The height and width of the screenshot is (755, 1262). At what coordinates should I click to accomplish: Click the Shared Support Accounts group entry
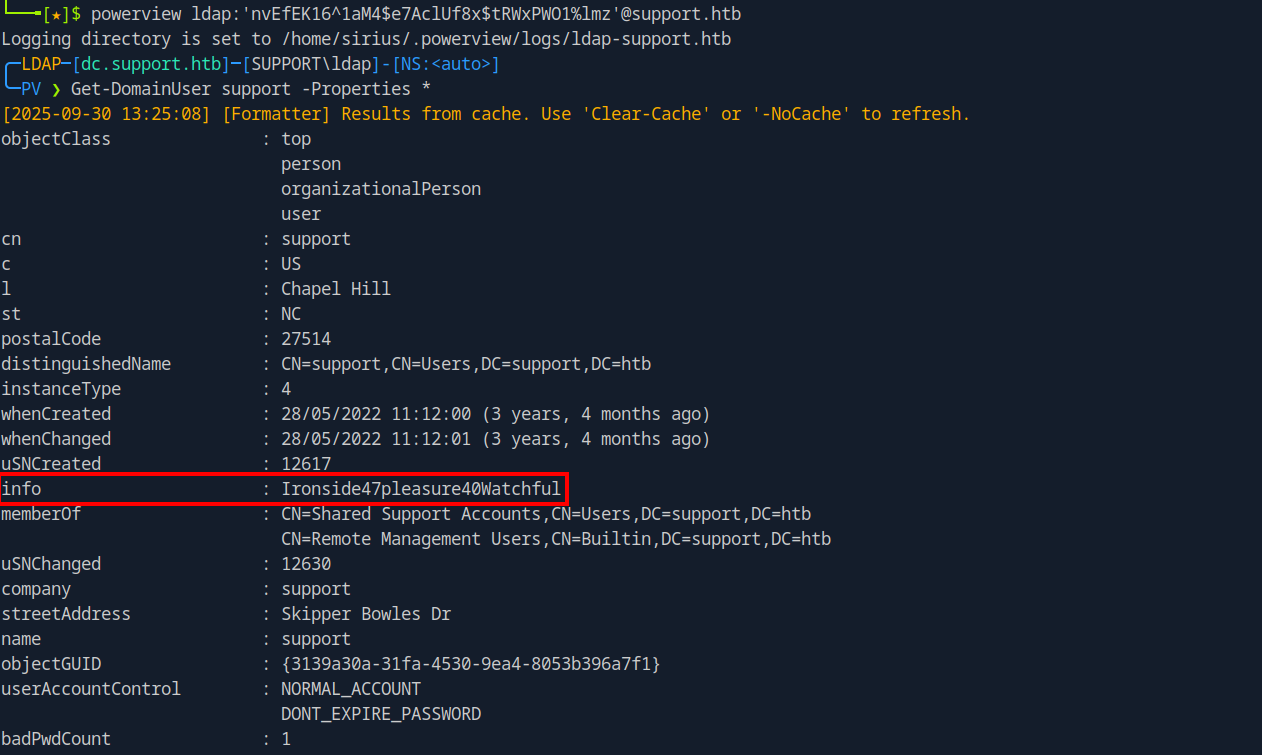pyautogui.click(x=546, y=514)
